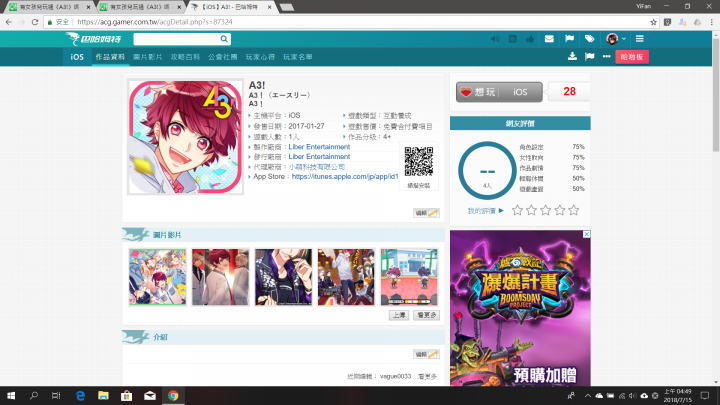Toggle the 想玩 wish-to-play heart button
The width and height of the screenshot is (720, 405).
(478, 92)
